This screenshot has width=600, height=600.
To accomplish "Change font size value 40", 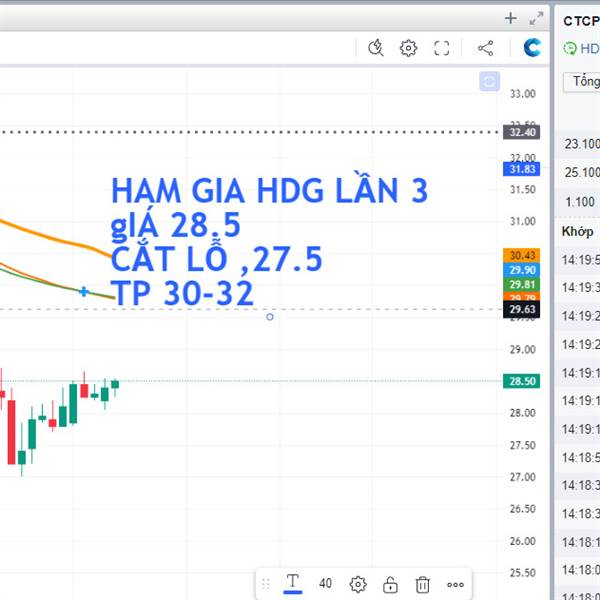I will coord(325,584).
